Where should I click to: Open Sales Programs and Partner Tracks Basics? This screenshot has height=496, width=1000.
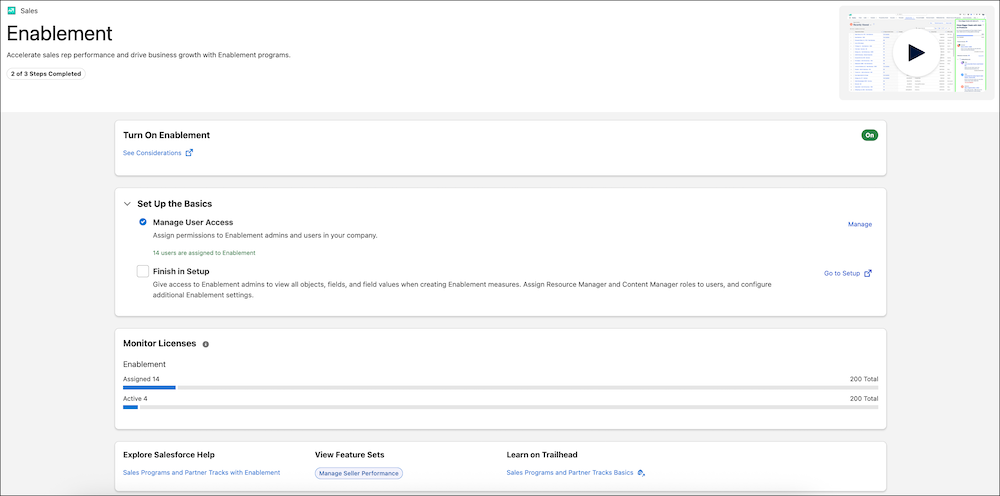tap(570, 473)
